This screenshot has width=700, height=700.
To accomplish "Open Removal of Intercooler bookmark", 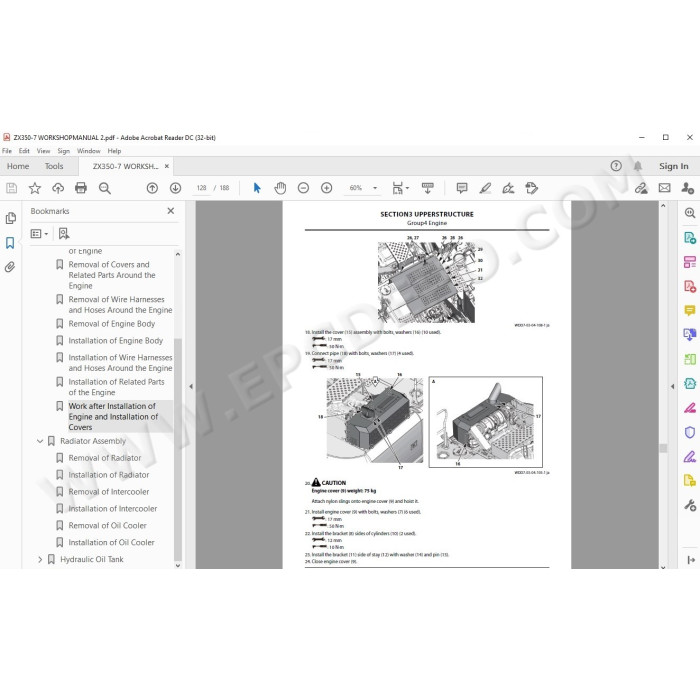I will tap(109, 492).
